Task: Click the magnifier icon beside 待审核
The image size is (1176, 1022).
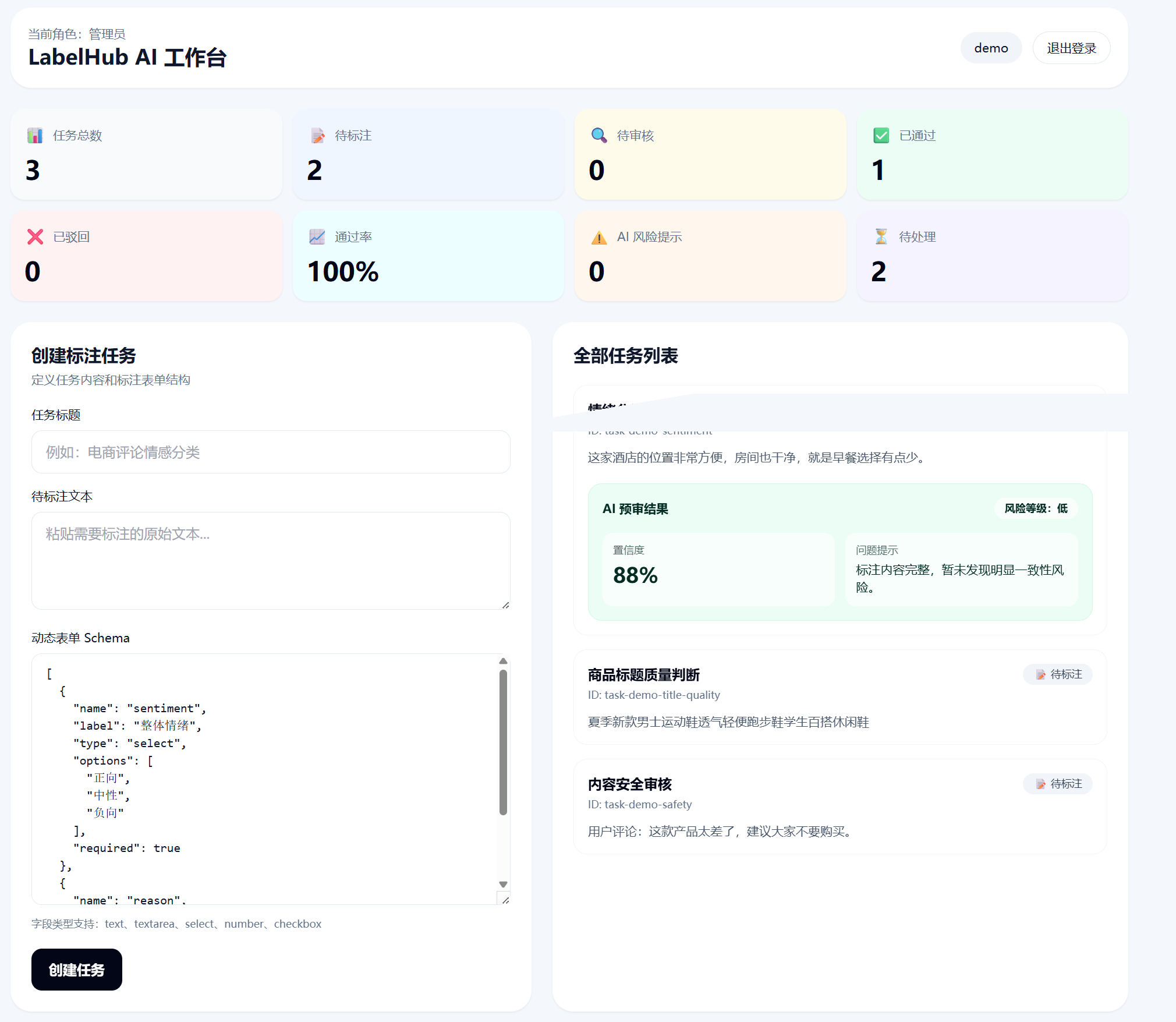Action: pos(599,136)
